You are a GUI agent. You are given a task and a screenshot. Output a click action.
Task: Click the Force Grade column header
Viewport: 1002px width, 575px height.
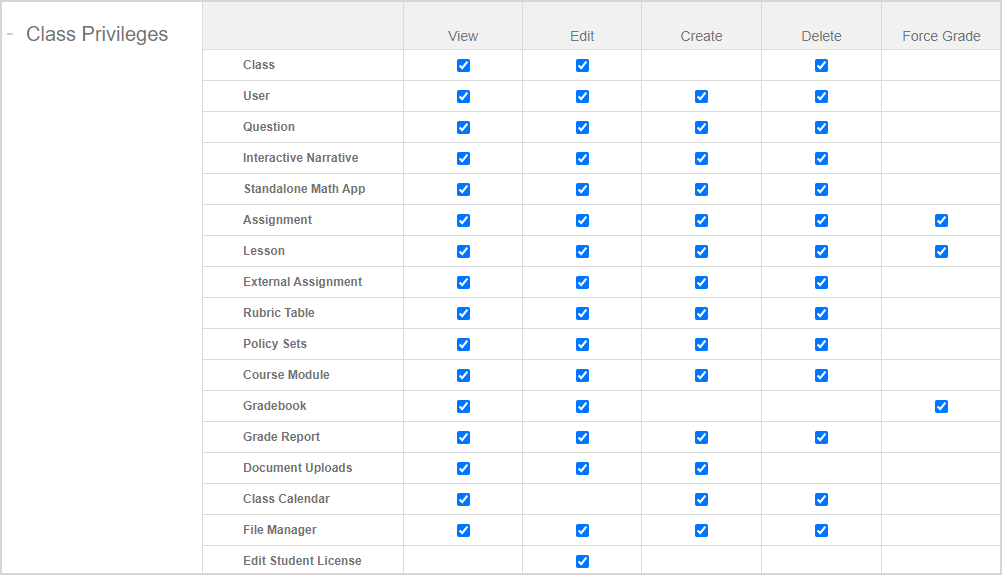pos(941,36)
